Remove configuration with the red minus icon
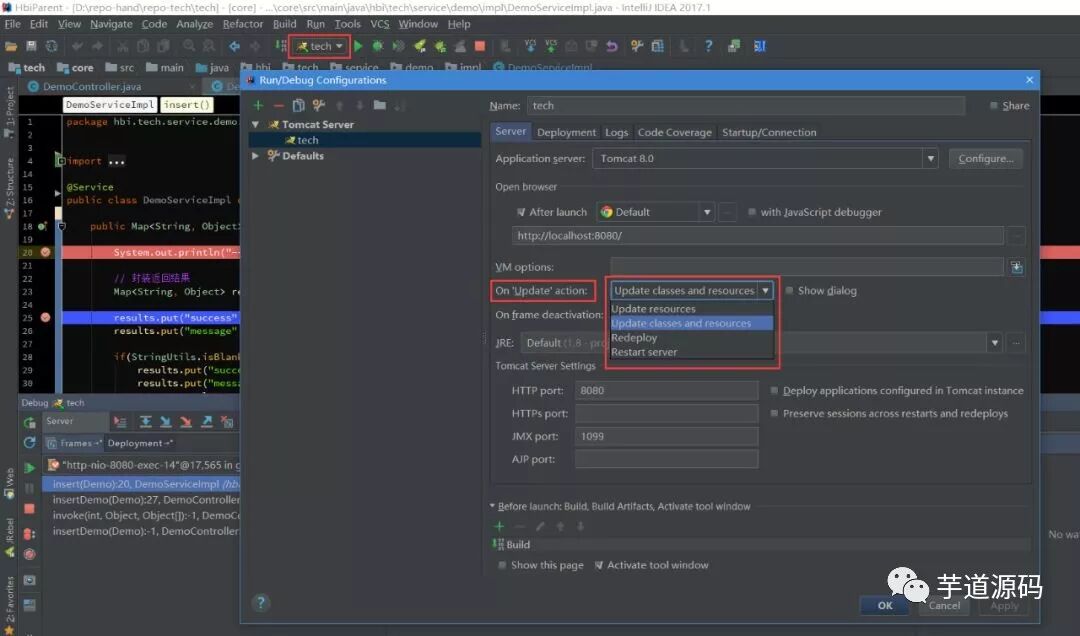The width and height of the screenshot is (1080, 636). click(278, 105)
